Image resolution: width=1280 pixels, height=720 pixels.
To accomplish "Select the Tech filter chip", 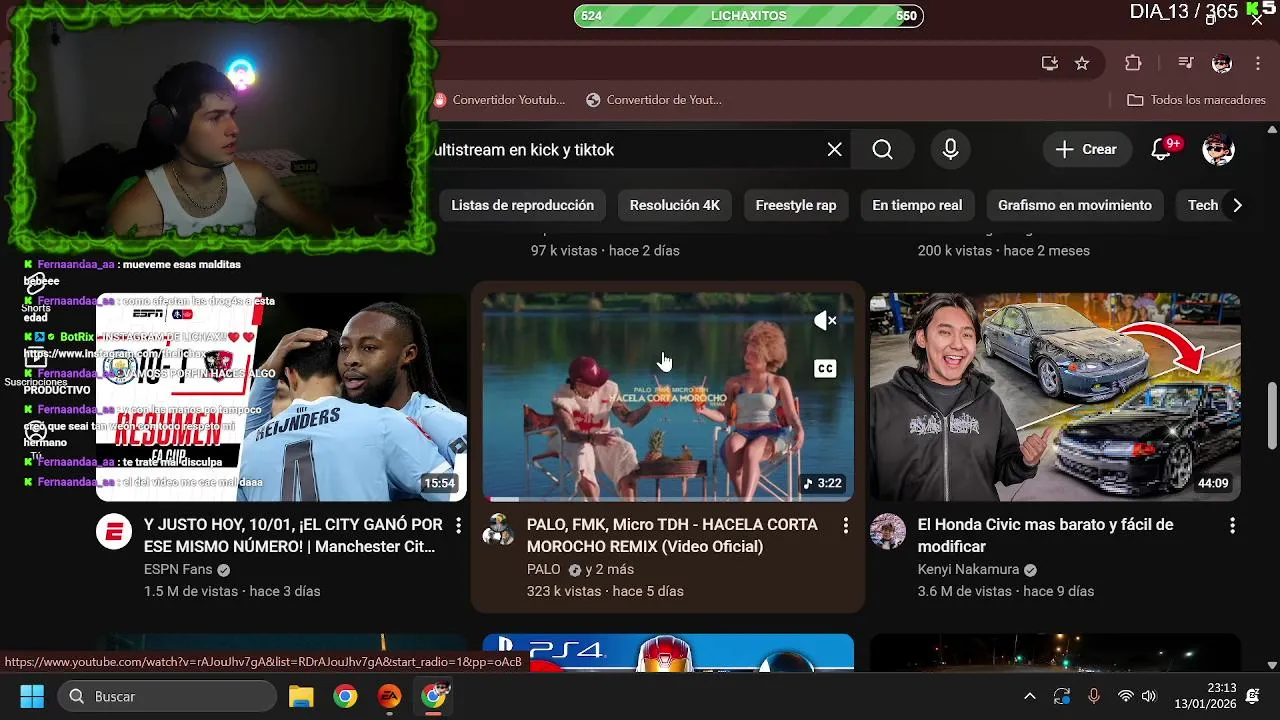I will (1201, 205).
